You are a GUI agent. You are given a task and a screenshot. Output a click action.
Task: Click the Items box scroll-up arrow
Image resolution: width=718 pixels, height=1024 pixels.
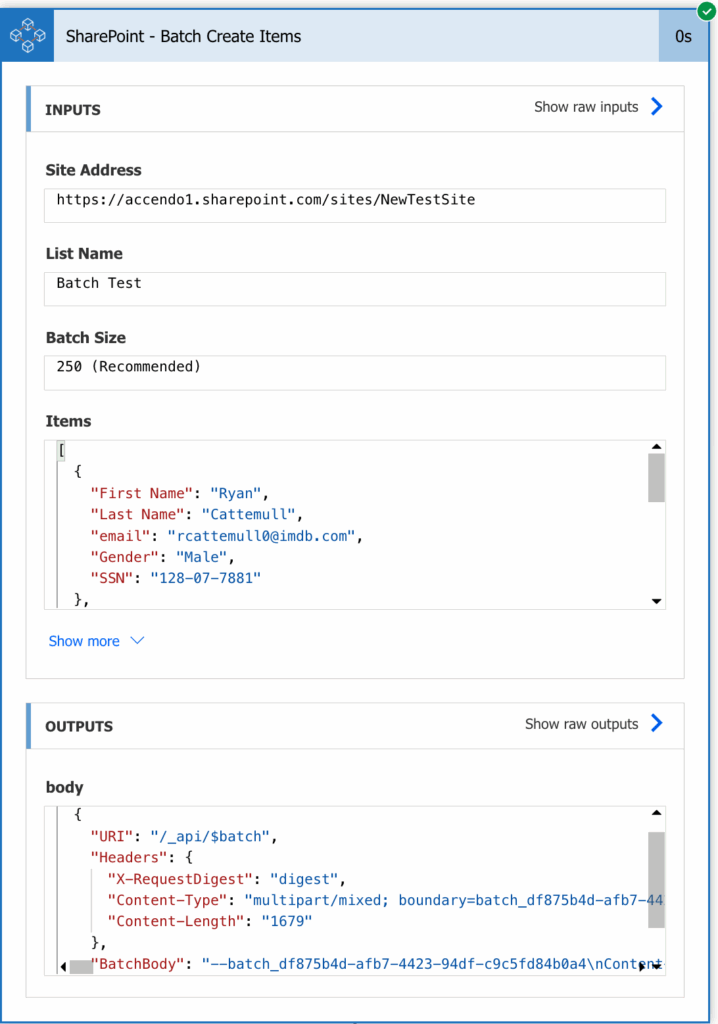pos(657,447)
